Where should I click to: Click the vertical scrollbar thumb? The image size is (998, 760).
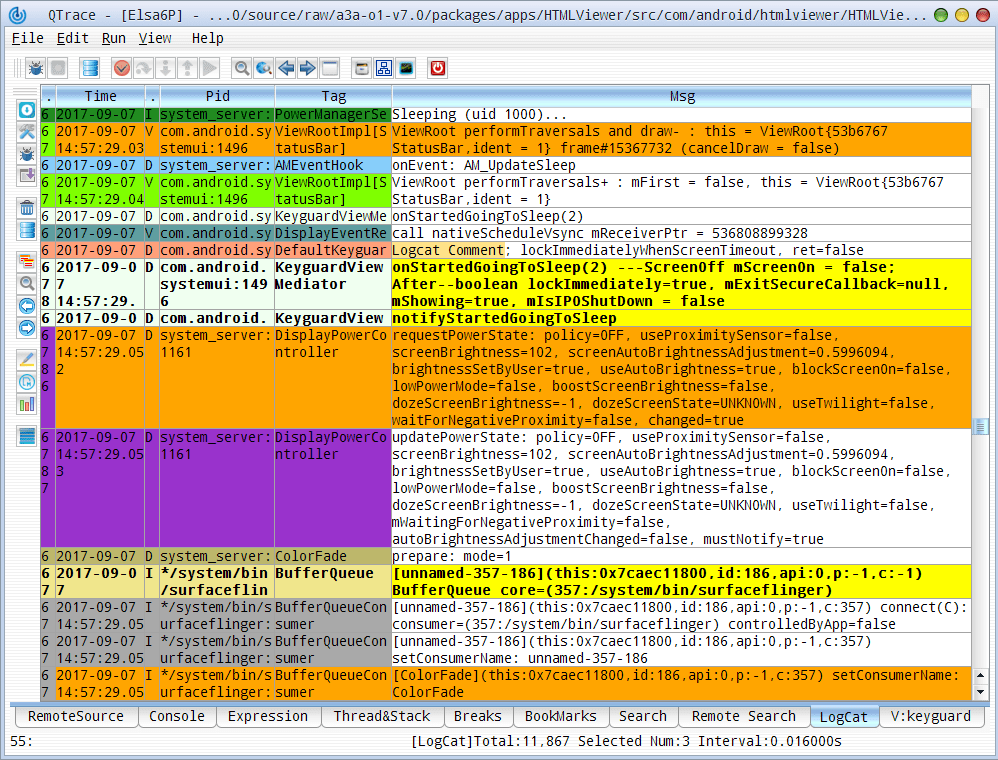[x=980, y=427]
